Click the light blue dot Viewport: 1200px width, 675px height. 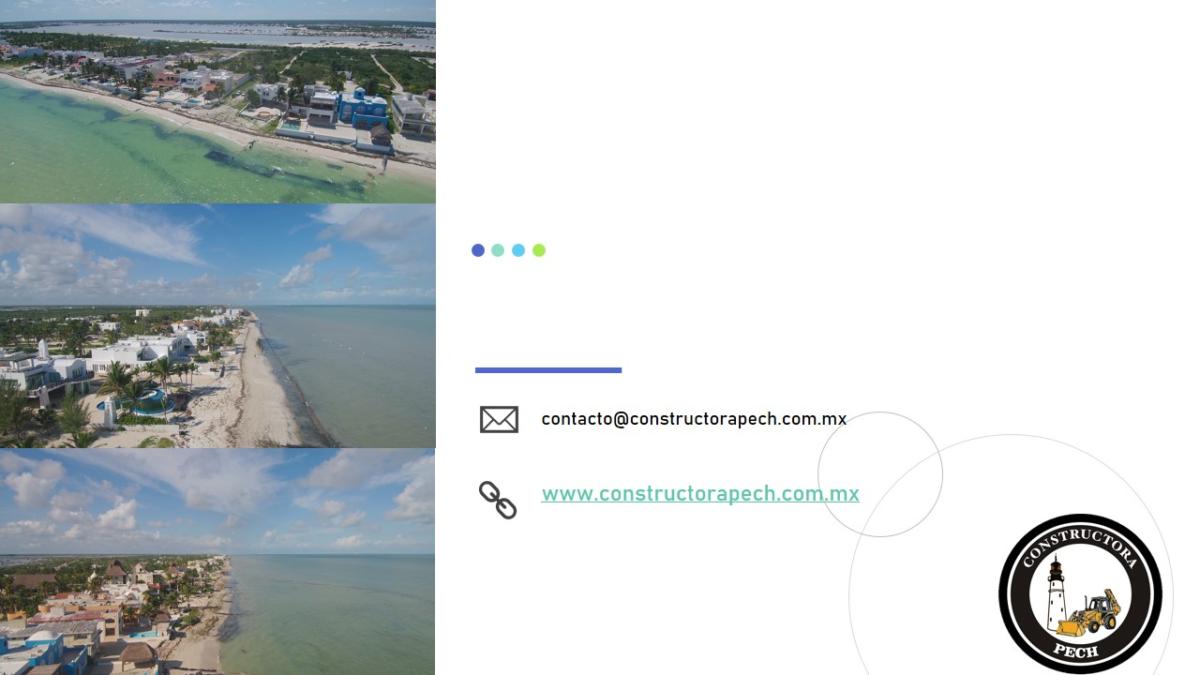click(x=518, y=250)
